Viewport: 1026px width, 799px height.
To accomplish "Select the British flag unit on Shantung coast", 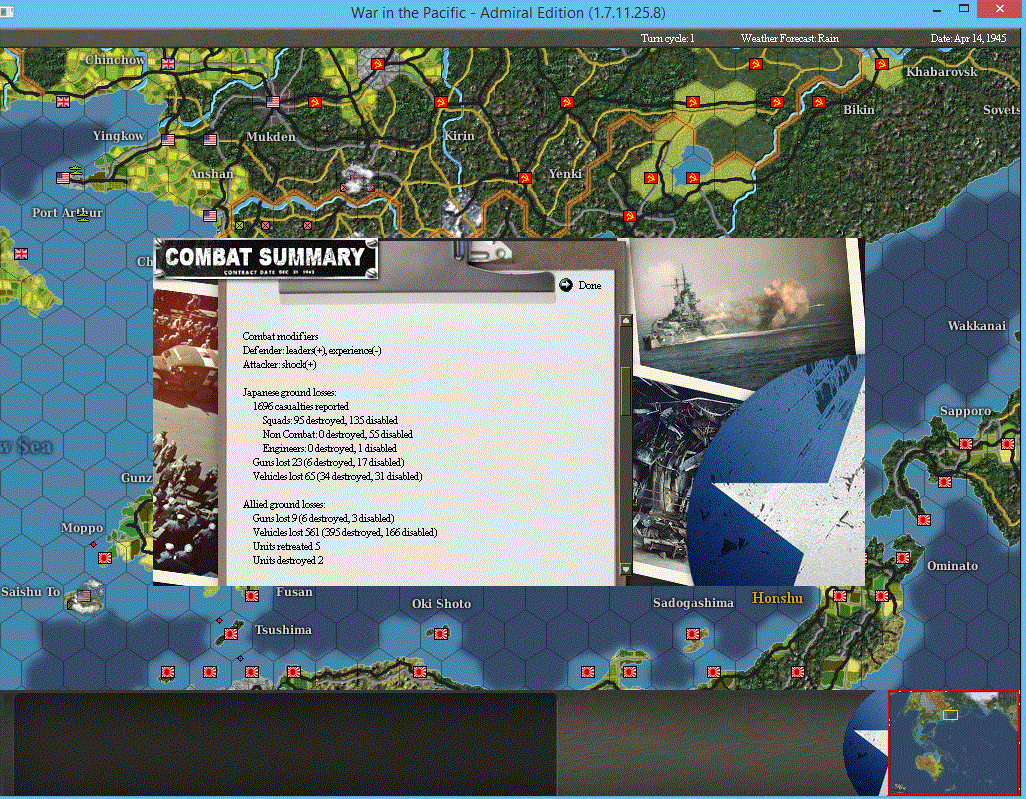I will pos(21,253).
